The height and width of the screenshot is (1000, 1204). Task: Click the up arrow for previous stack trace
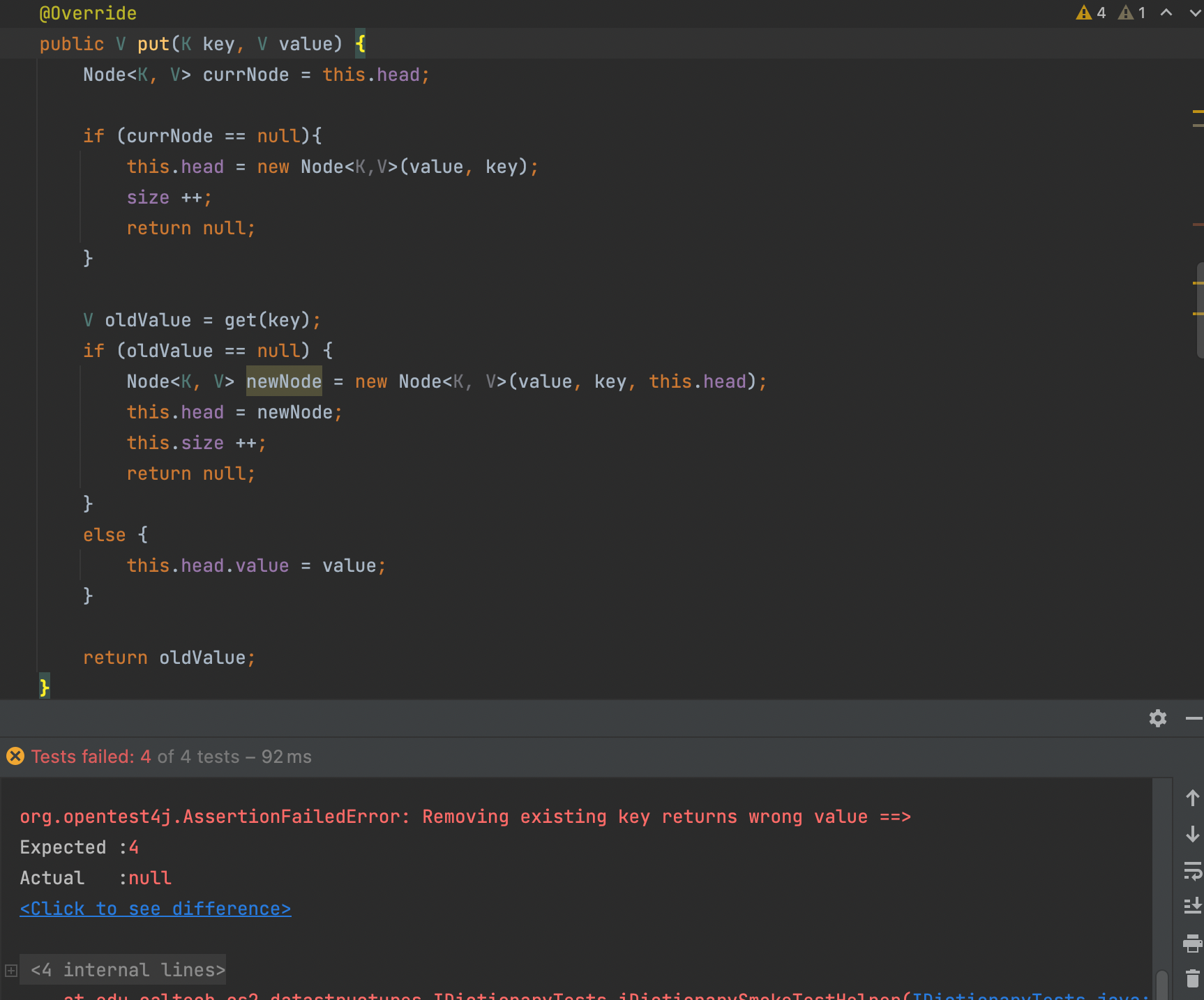coord(1192,798)
